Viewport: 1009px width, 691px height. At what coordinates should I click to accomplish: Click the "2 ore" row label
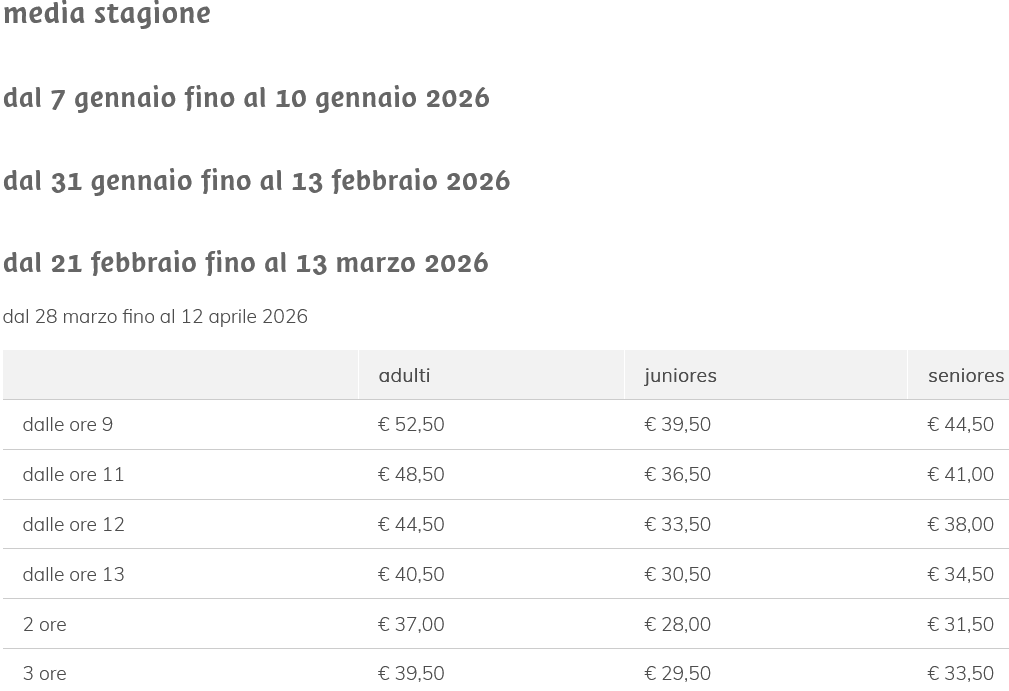click(x=44, y=624)
